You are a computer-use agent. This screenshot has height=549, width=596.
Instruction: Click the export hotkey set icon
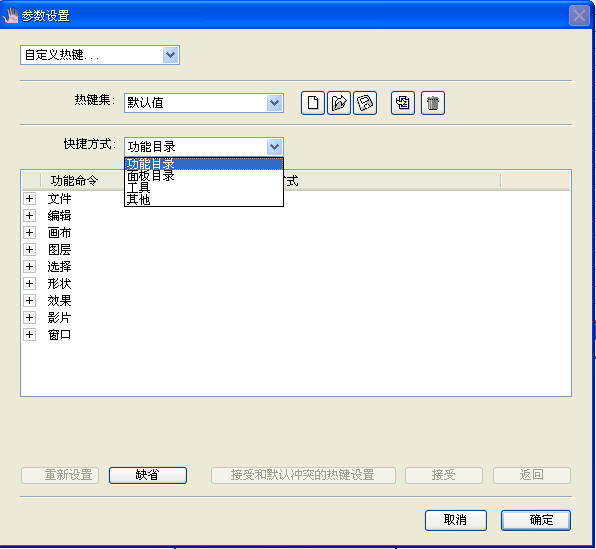[339, 103]
